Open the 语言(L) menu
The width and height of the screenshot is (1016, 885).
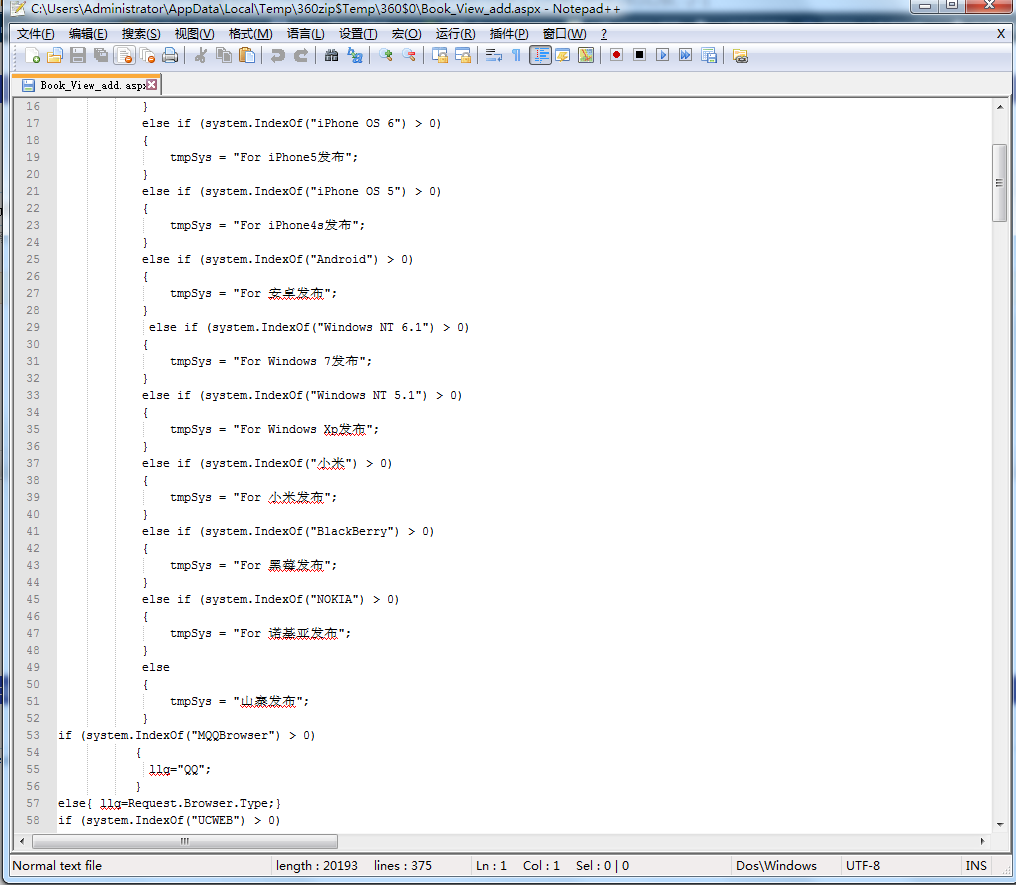pos(305,34)
